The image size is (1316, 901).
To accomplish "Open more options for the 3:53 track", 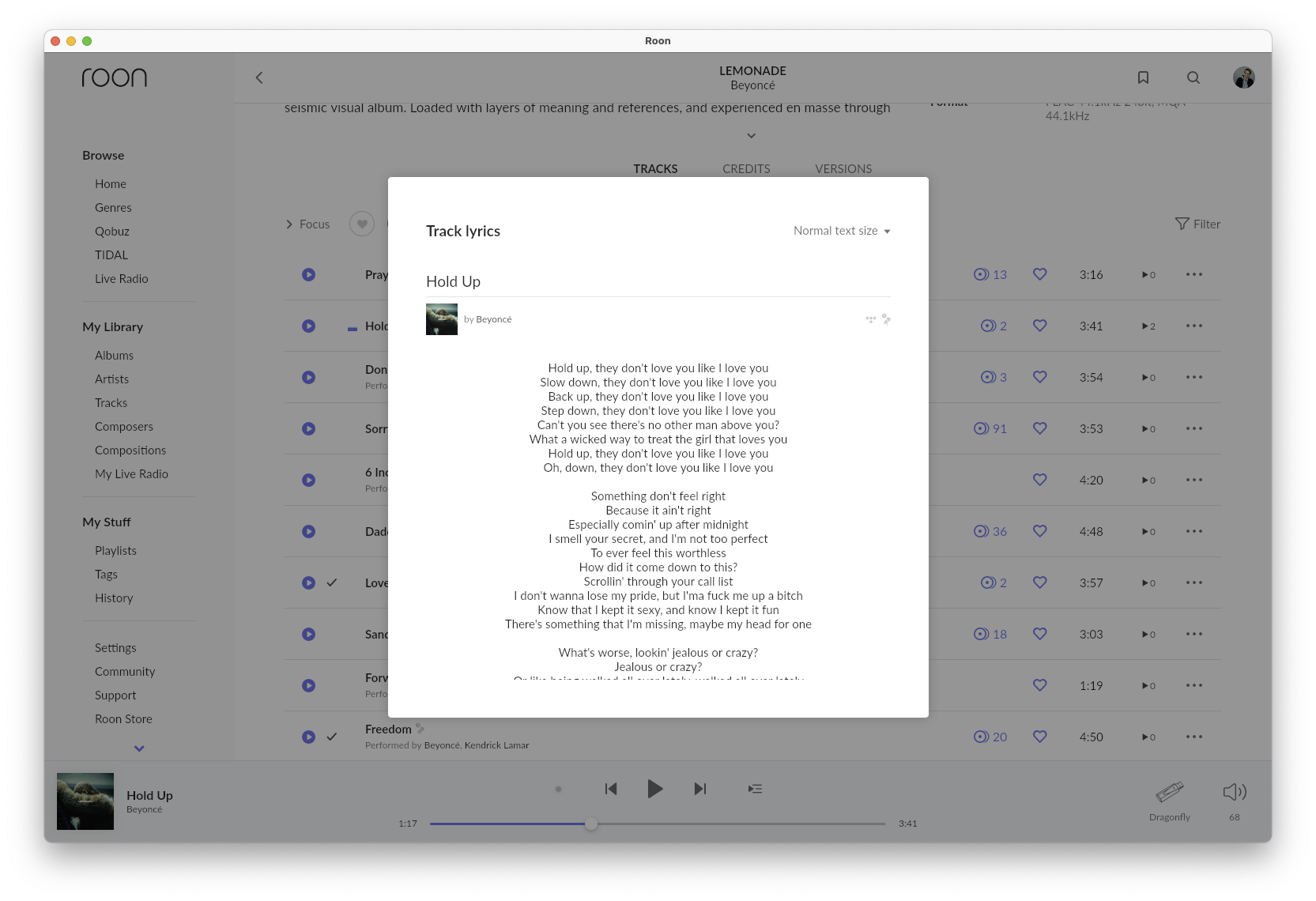I will tap(1194, 428).
